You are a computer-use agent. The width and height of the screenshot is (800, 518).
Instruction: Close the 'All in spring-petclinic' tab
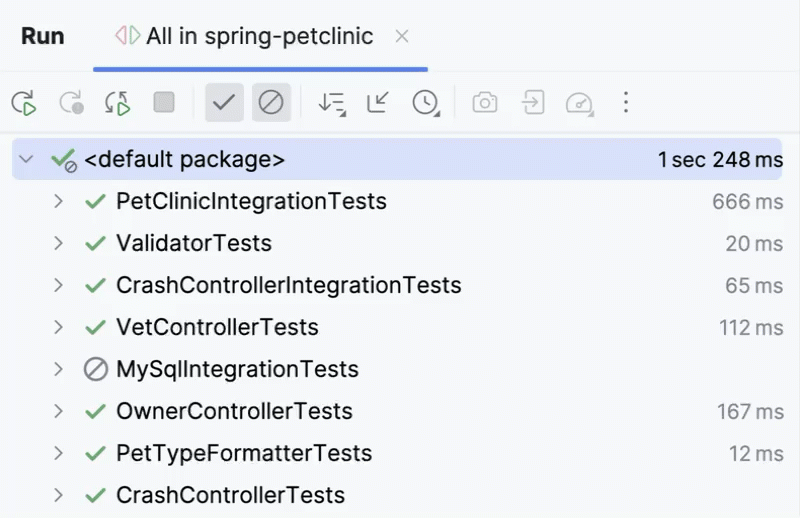pyautogui.click(x=402, y=37)
